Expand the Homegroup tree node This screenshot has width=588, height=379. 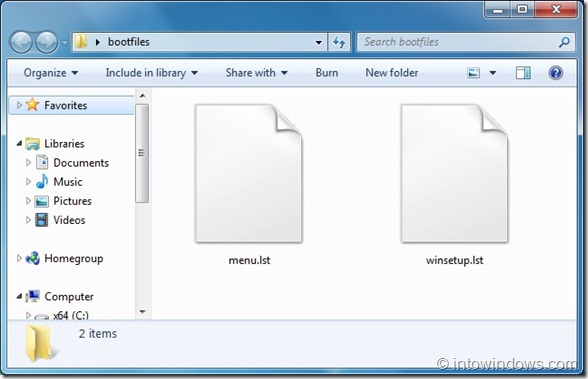(x=19, y=258)
